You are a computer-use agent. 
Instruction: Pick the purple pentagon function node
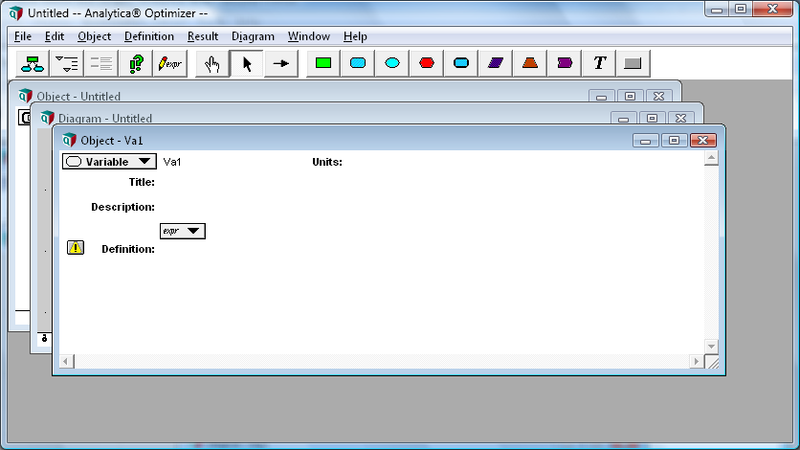(x=564, y=64)
